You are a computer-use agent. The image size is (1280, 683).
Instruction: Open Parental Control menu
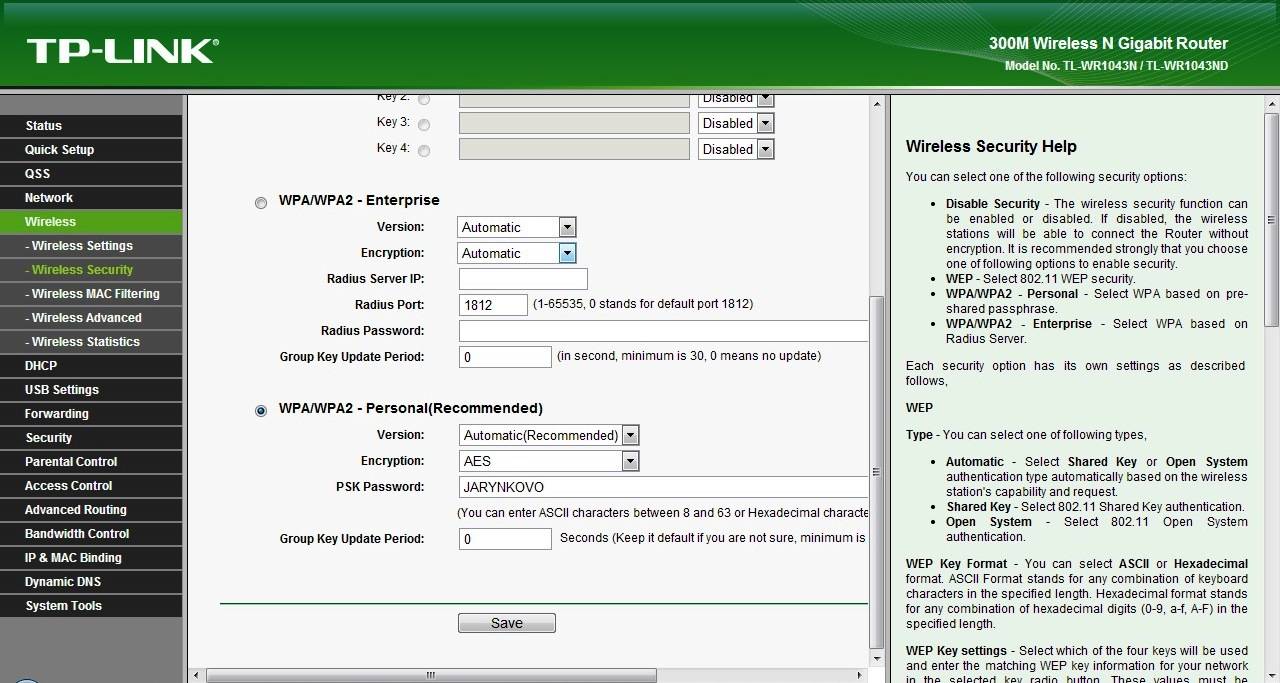(x=91, y=462)
